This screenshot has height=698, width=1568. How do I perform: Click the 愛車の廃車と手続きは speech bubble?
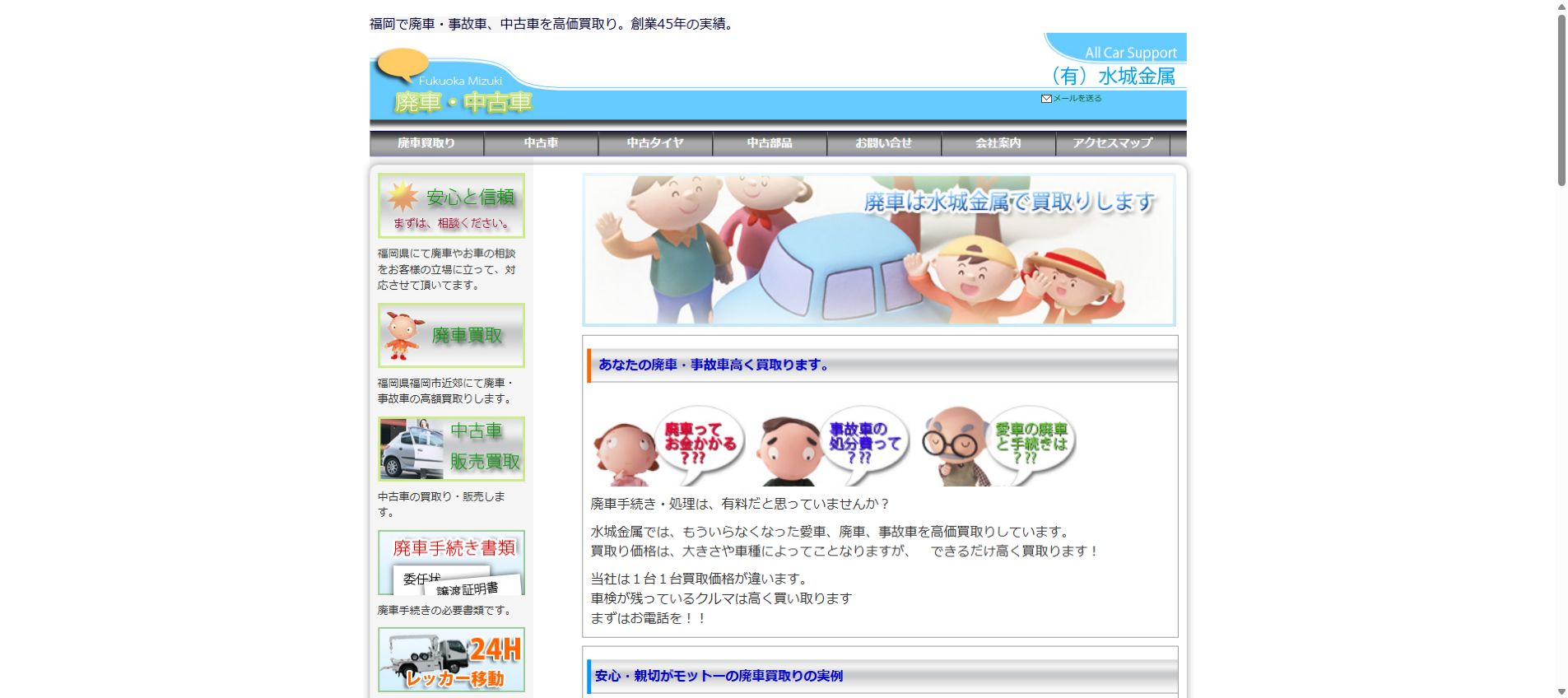coord(1031,443)
